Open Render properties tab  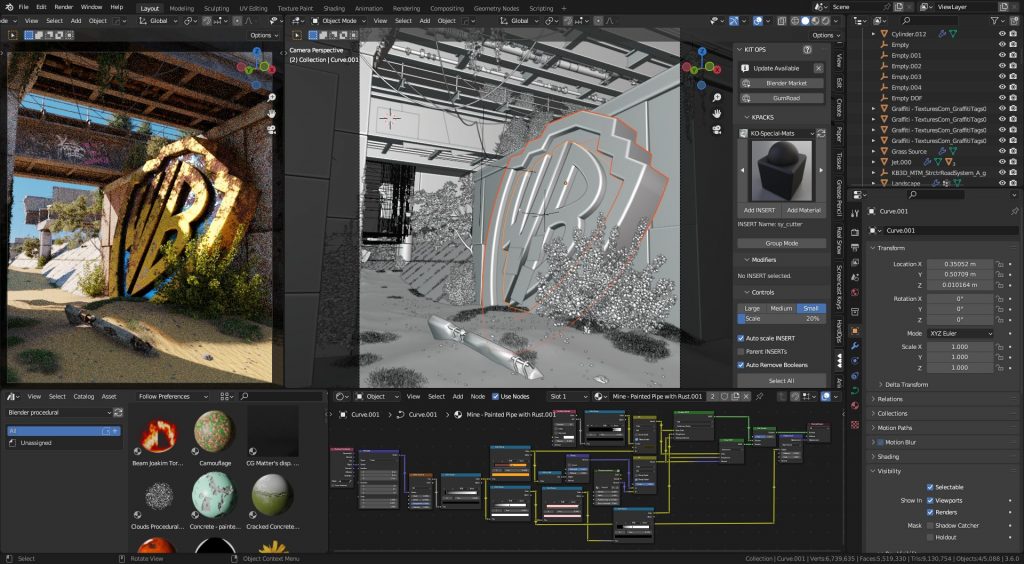tap(855, 232)
